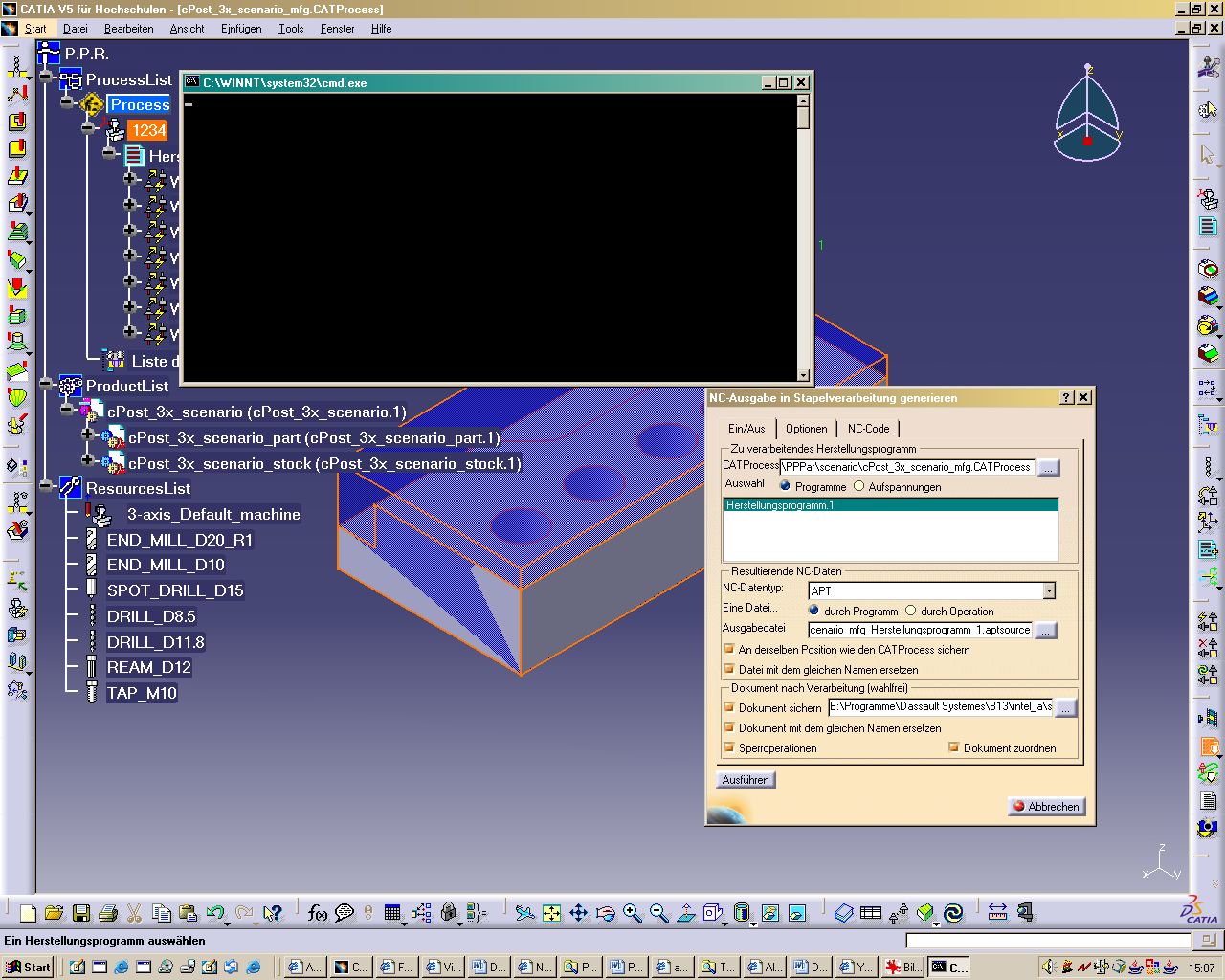Toggle the Sperroperationen checkbox
This screenshot has height=980, width=1225.
tap(729, 747)
